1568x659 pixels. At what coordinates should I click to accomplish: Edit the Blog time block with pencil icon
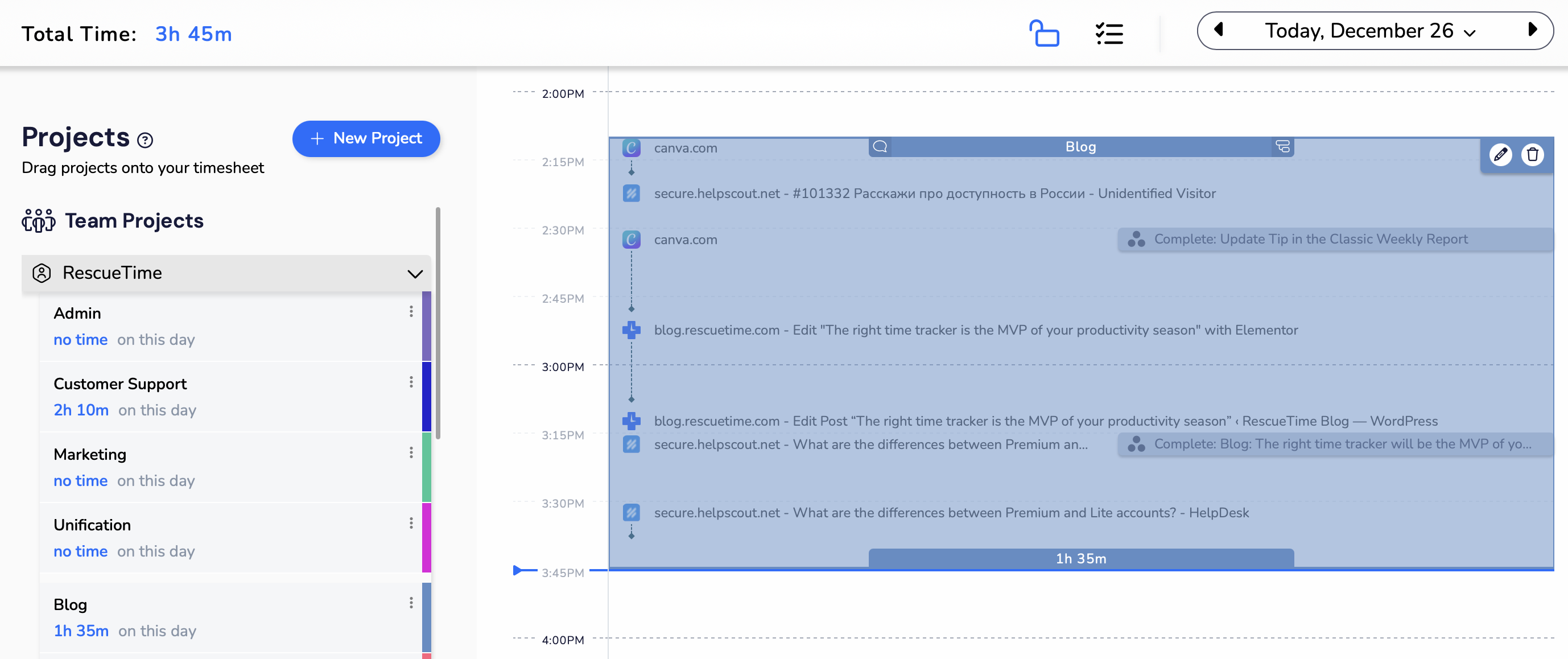pyautogui.click(x=1500, y=155)
